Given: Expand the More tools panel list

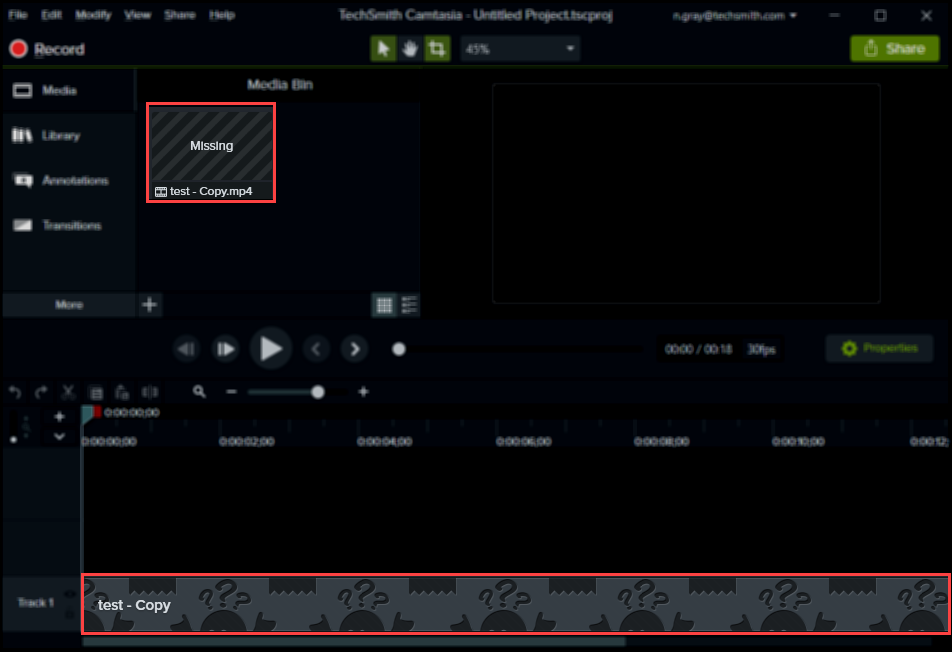Looking at the screenshot, I should (69, 305).
